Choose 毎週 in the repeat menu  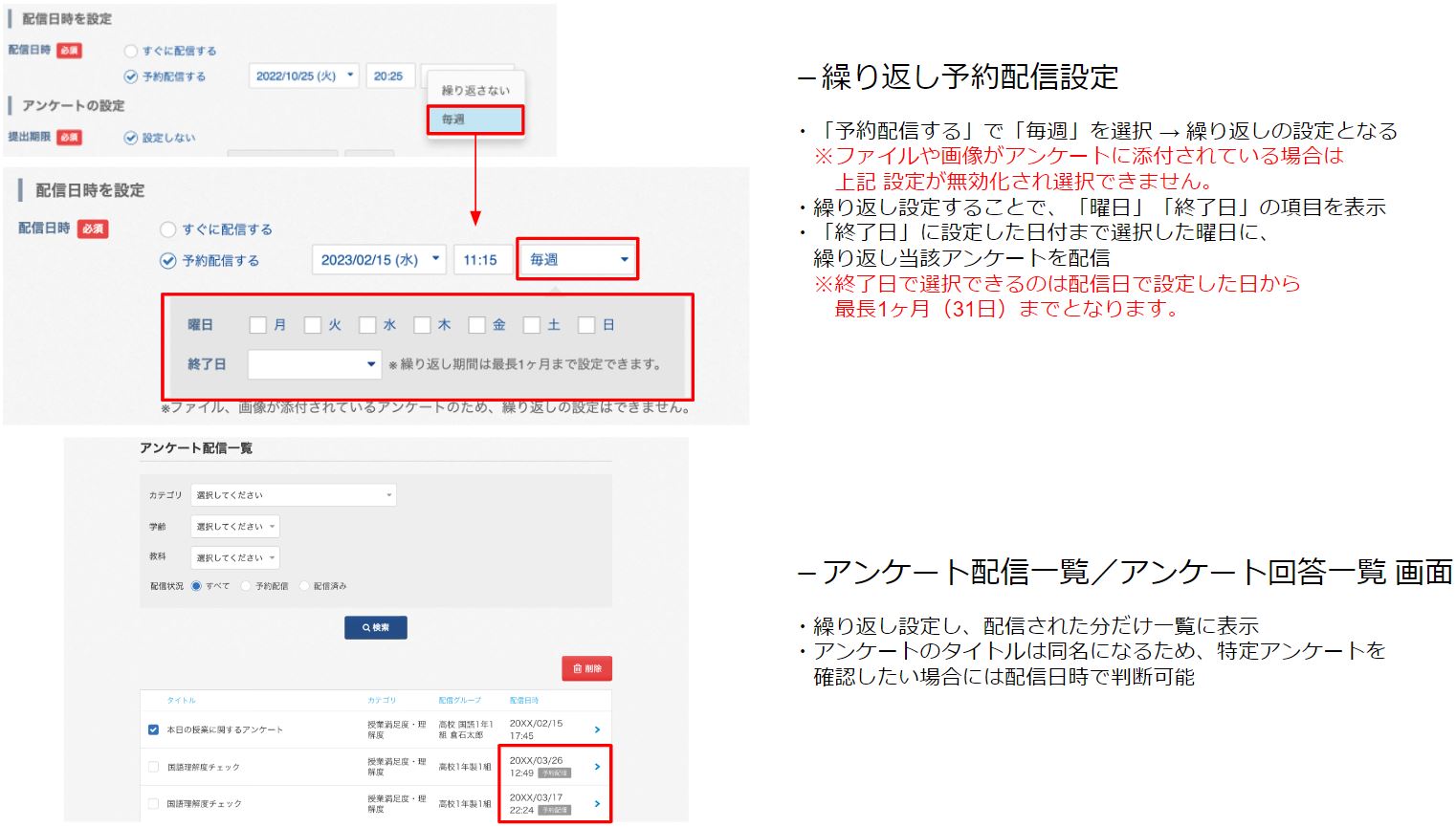coord(475,120)
